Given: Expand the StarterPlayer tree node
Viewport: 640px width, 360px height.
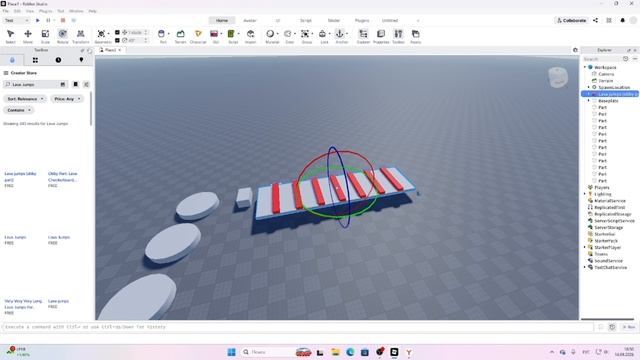Looking at the screenshot, I should (x=585, y=247).
